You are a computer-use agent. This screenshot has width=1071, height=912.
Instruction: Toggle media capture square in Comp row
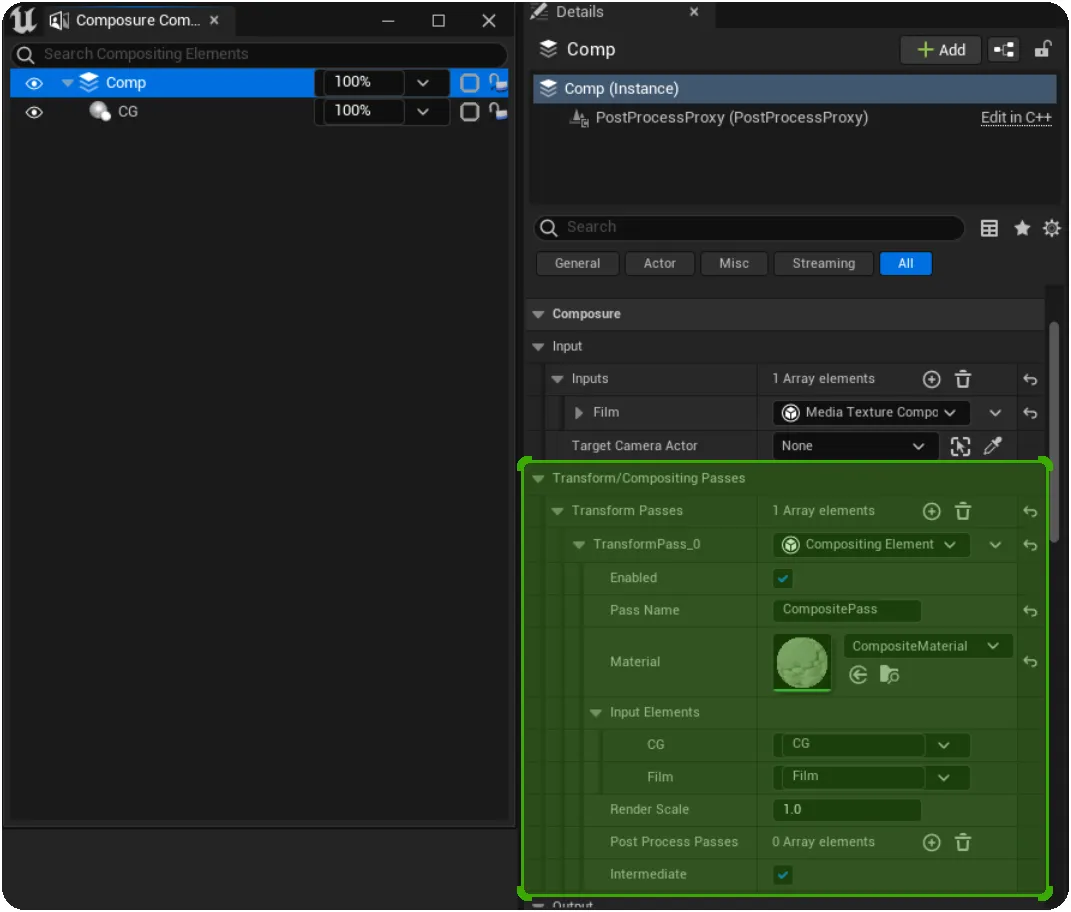tap(469, 83)
